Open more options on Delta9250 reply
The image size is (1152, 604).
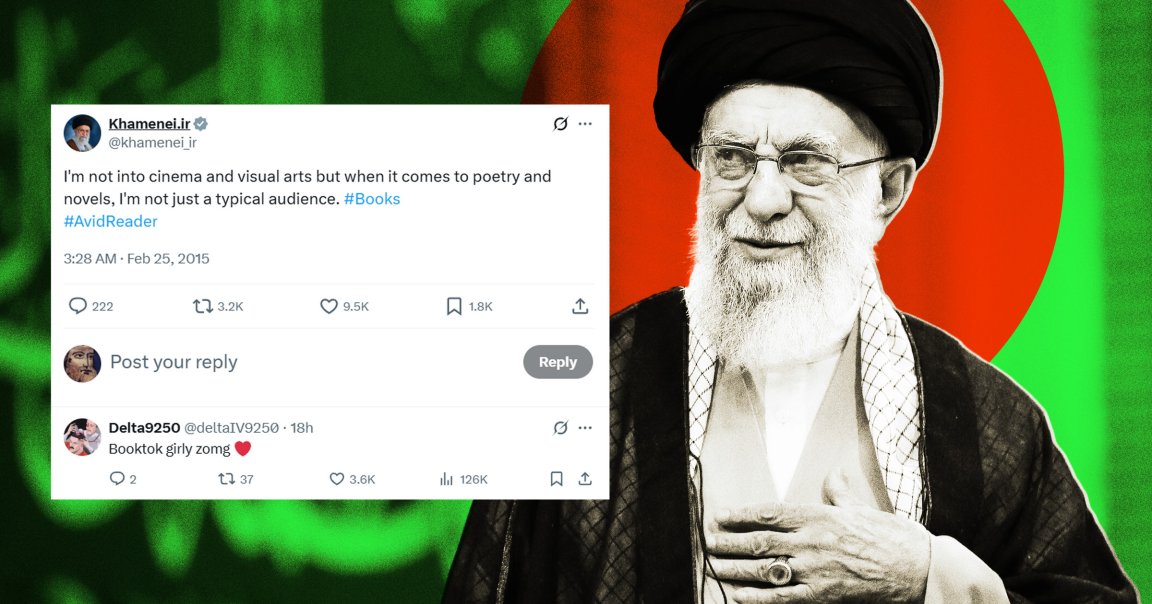click(585, 428)
